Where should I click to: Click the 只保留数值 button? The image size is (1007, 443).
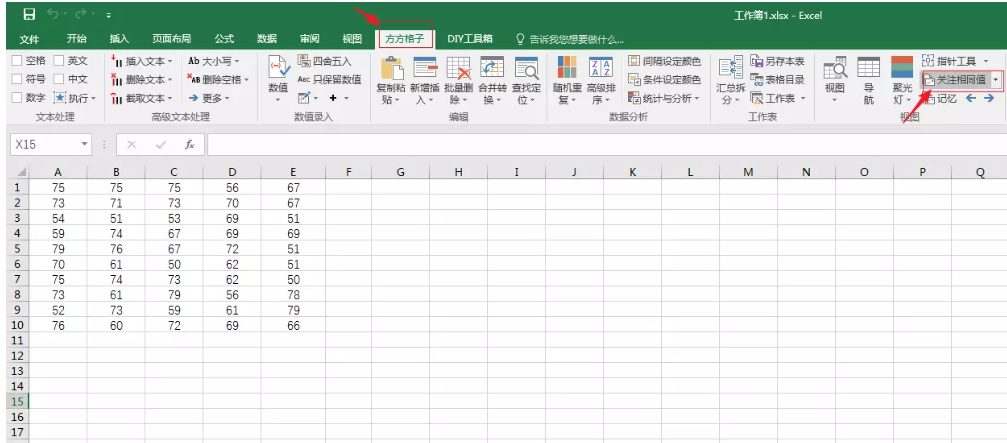click(329, 80)
